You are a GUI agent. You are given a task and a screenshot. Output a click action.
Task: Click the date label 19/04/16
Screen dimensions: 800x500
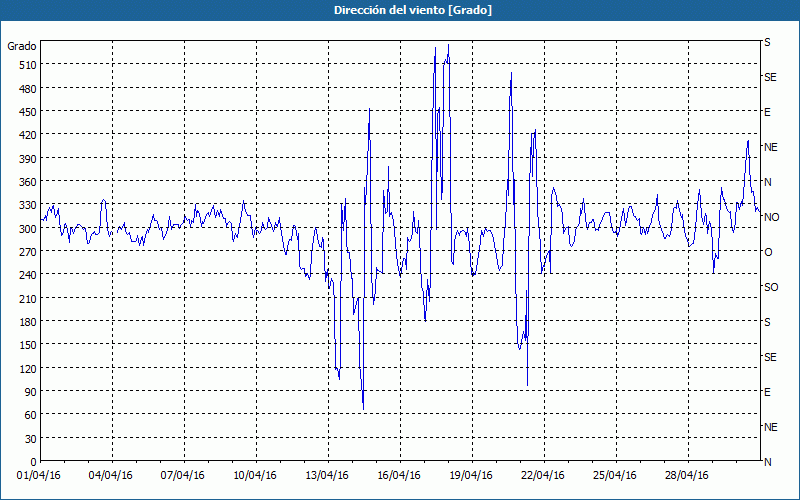click(x=471, y=476)
